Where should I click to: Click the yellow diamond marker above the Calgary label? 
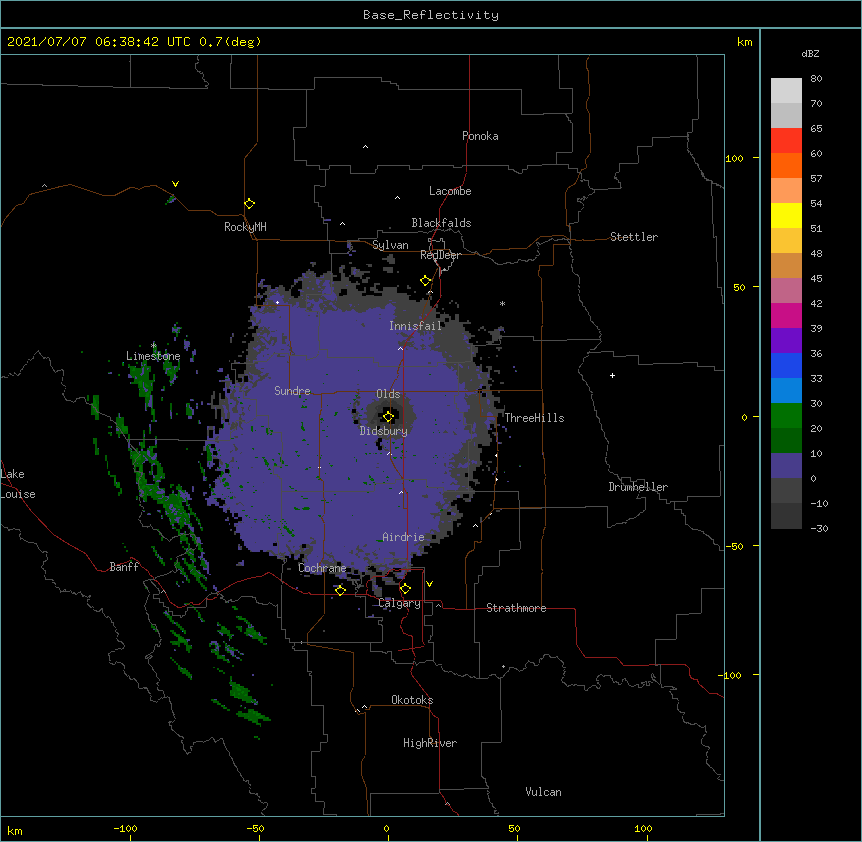point(405,589)
